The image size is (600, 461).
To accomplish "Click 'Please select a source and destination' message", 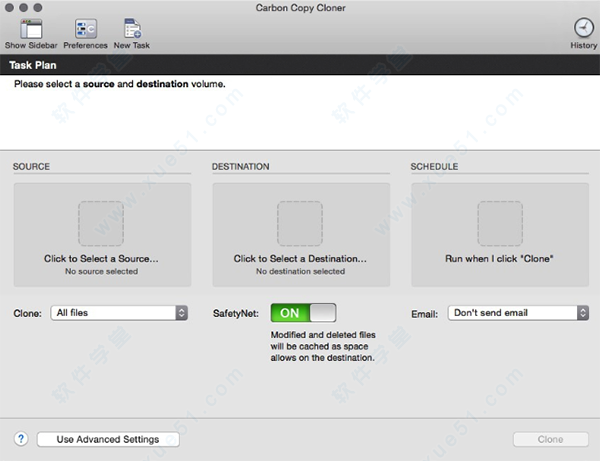I will point(120,84).
